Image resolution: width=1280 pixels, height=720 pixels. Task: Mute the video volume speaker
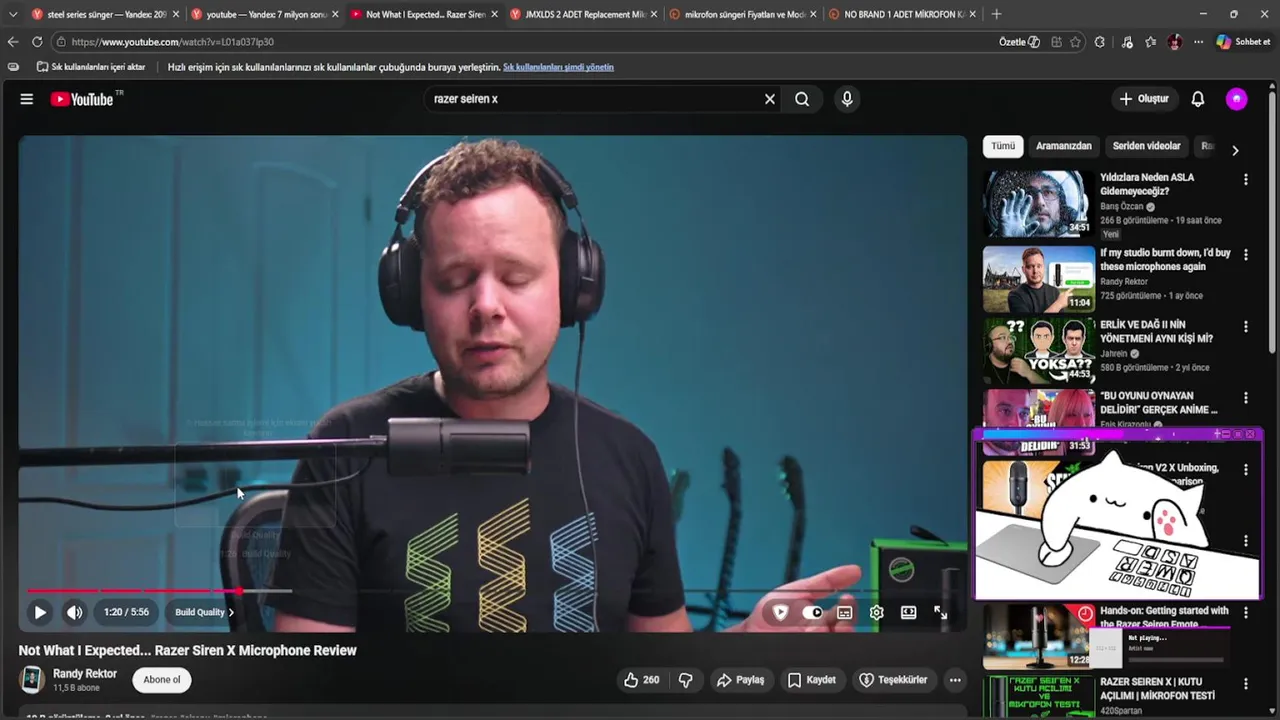coord(75,612)
